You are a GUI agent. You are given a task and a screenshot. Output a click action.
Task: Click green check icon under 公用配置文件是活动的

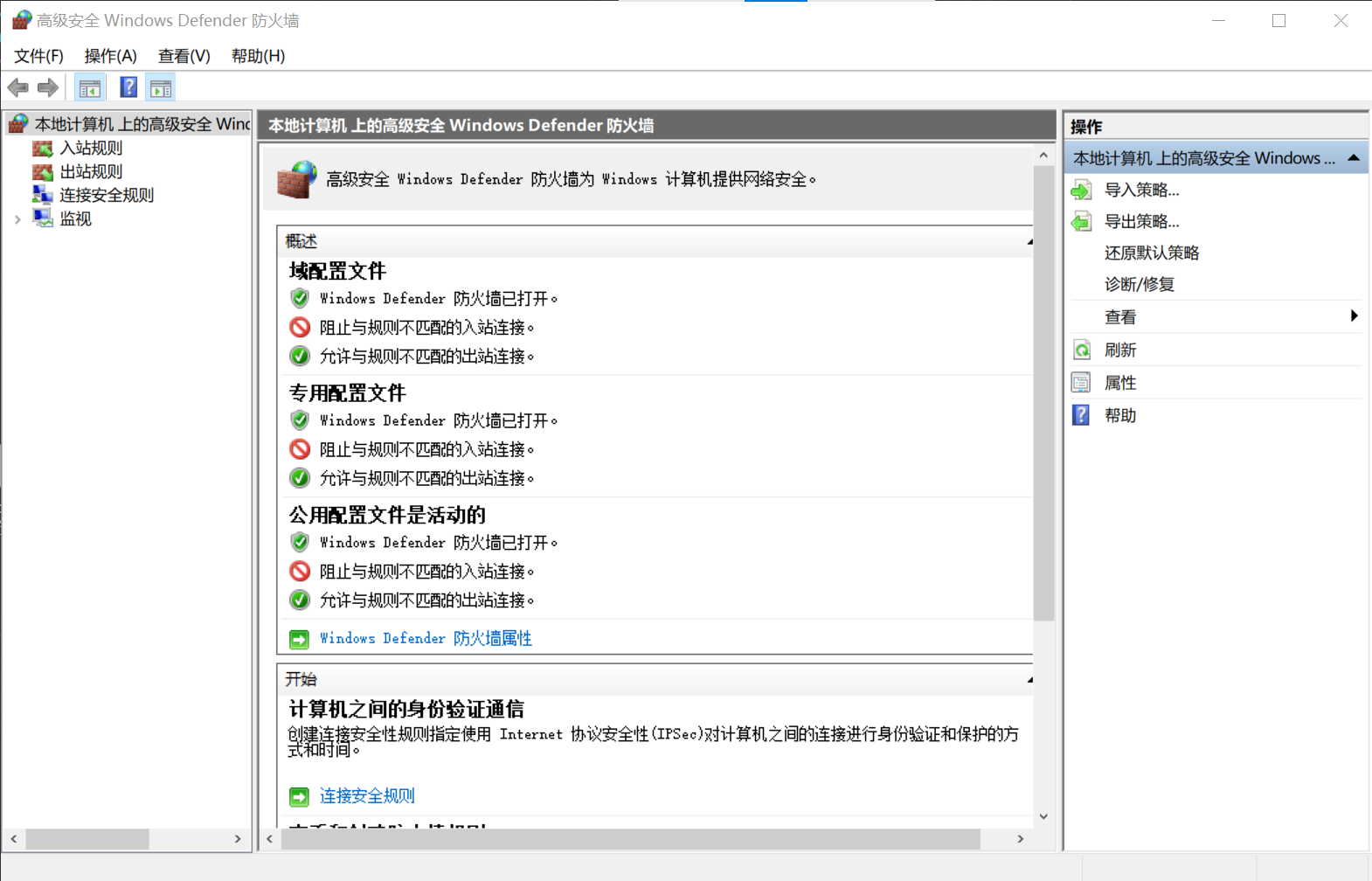pos(300,600)
